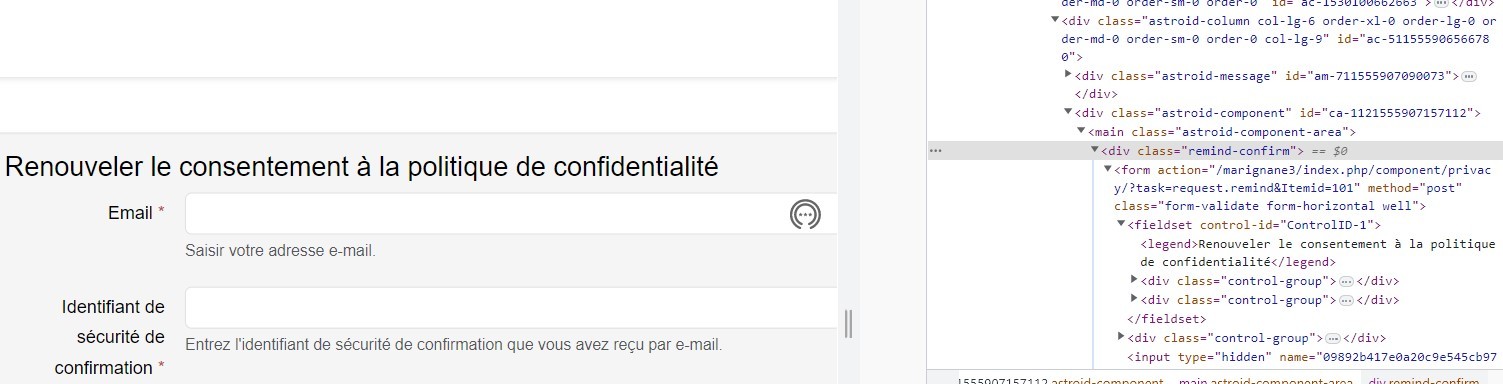The width and height of the screenshot is (1503, 384).
Task: Select div.remind-confirm in the breadcrumb bar
Action: (x=1424, y=381)
